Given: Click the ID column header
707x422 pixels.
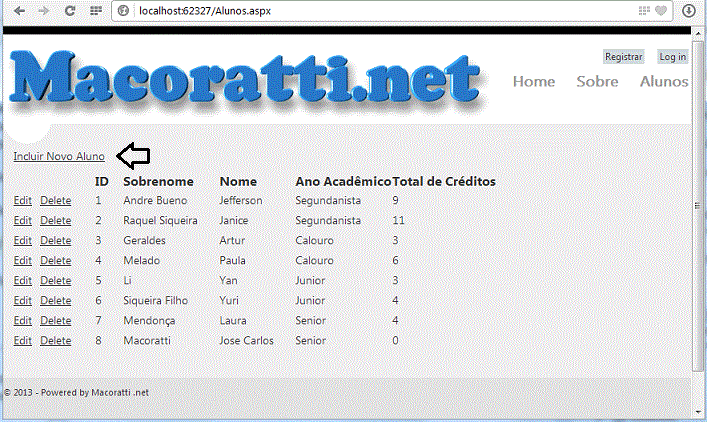Looking at the screenshot, I should pos(101,181).
